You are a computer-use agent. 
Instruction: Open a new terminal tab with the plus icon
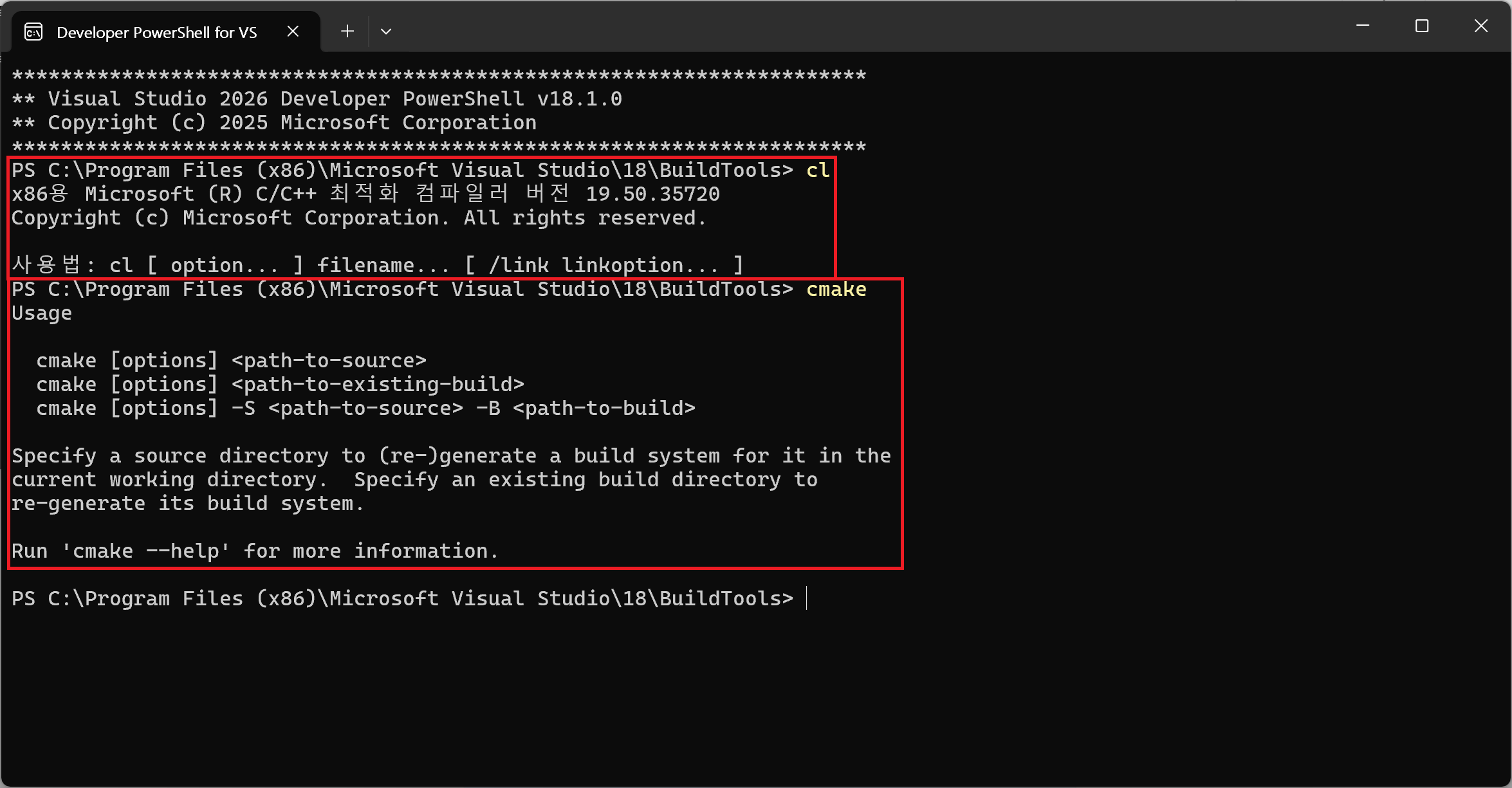[347, 31]
